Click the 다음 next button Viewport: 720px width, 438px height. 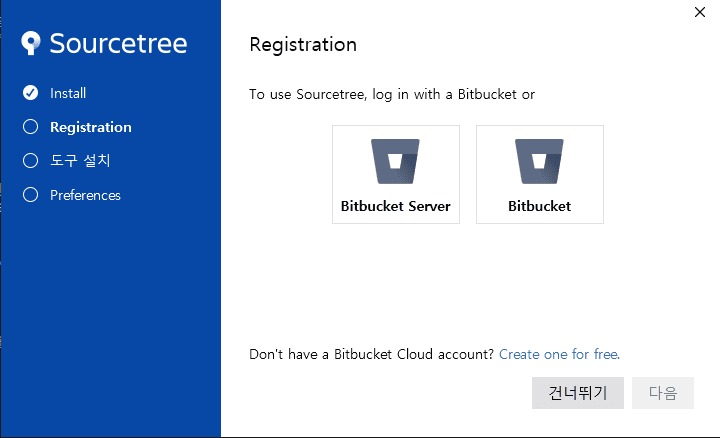(663, 393)
